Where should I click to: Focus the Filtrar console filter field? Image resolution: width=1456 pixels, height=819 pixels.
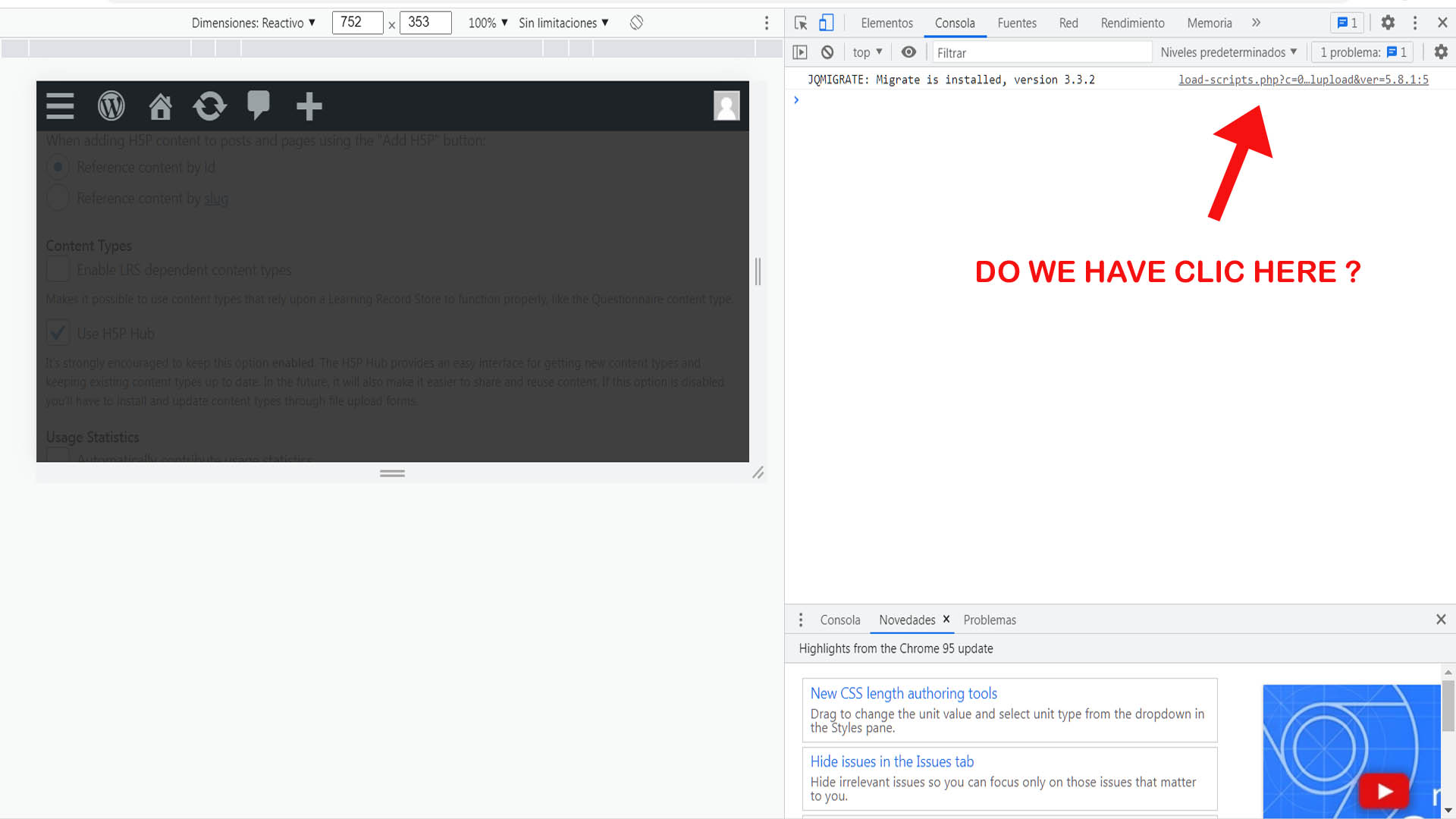[1042, 52]
